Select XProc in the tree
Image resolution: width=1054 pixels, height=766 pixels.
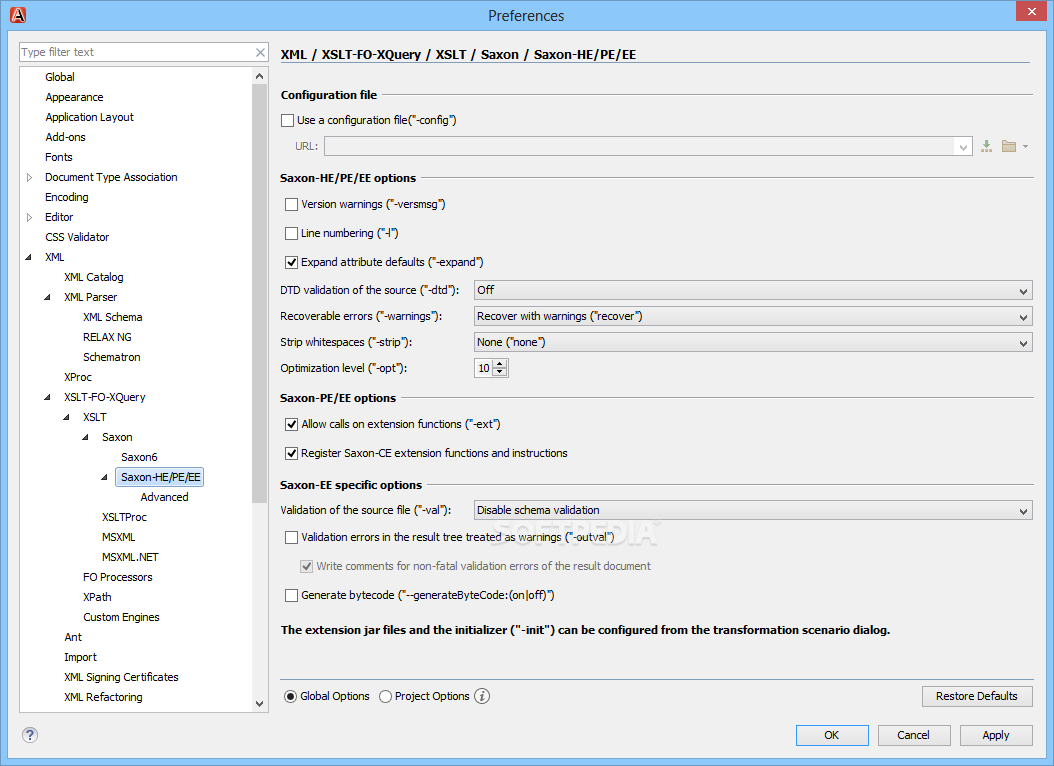77,377
